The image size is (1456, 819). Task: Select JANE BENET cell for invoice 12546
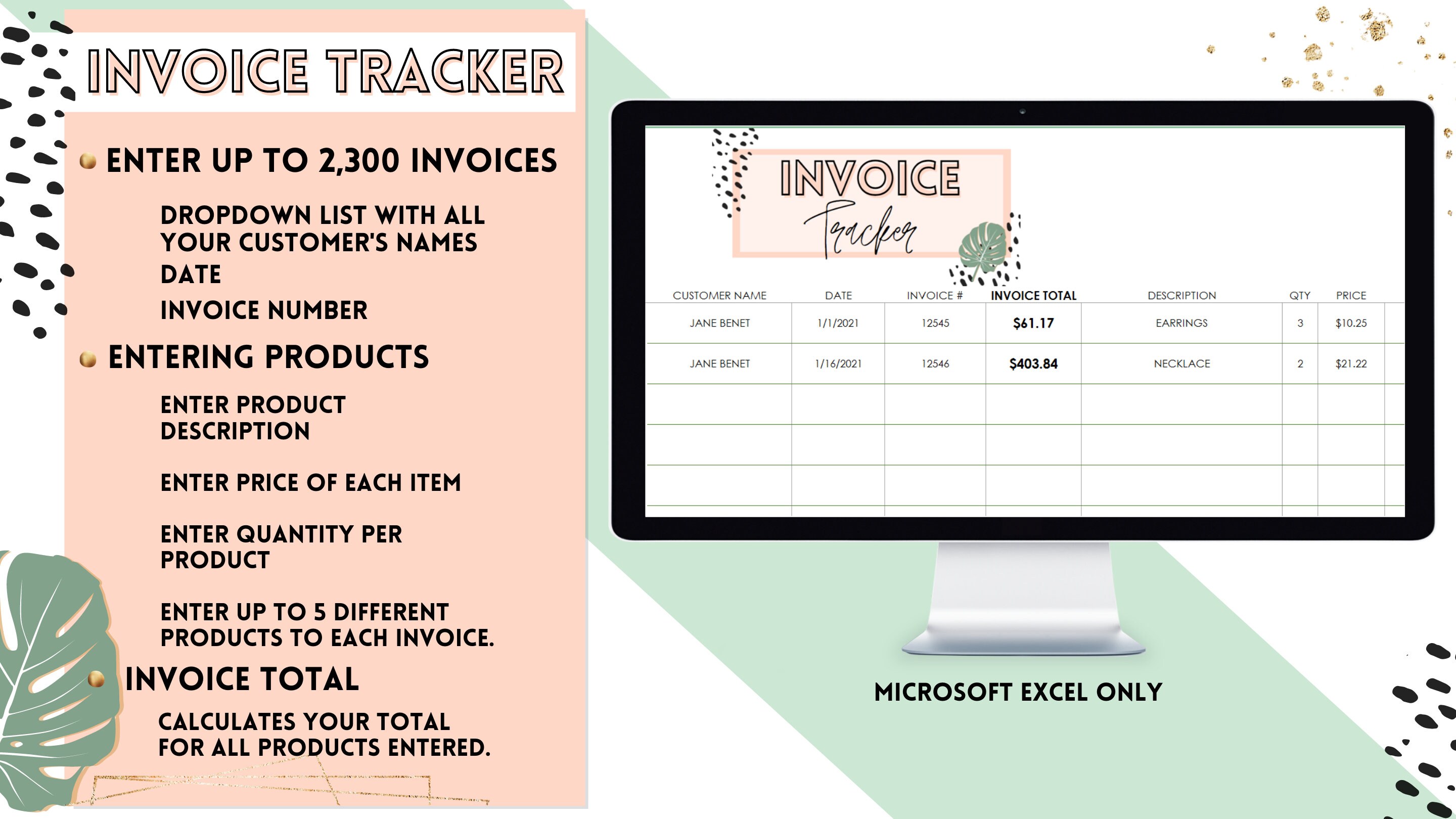pyautogui.click(x=719, y=363)
